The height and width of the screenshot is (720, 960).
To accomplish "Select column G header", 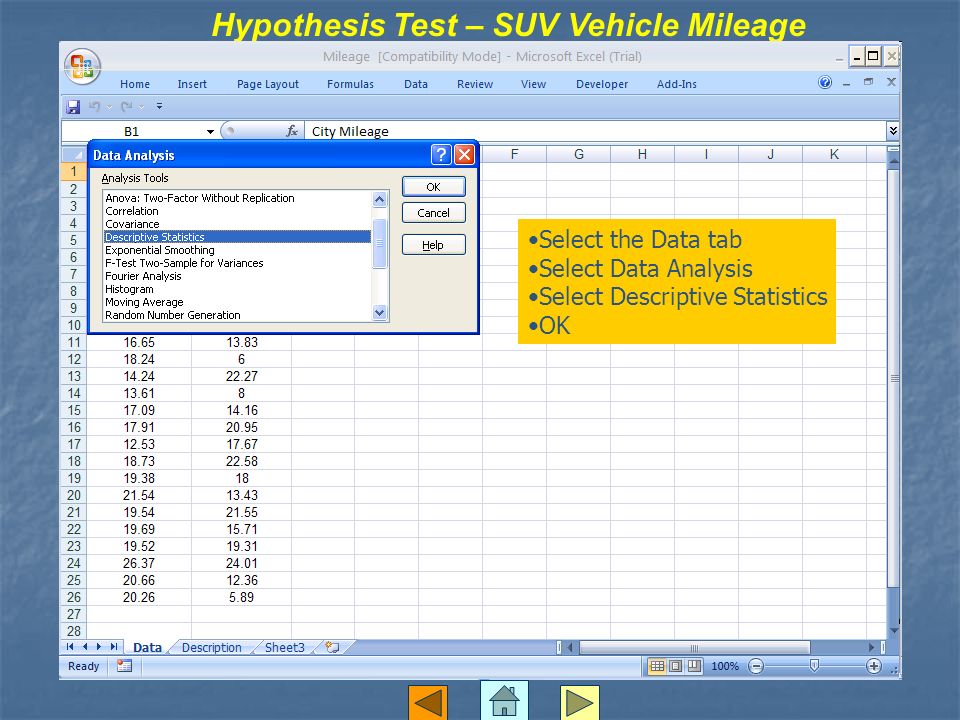I will [x=579, y=154].
